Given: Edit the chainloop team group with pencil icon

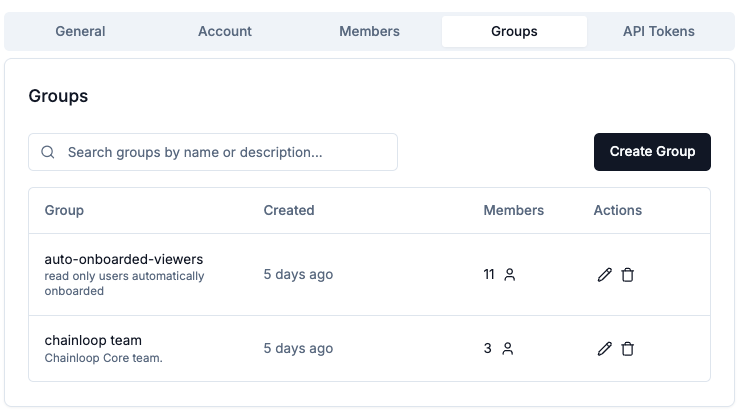Looking at the screenshot, I should (x=604, y=349).
